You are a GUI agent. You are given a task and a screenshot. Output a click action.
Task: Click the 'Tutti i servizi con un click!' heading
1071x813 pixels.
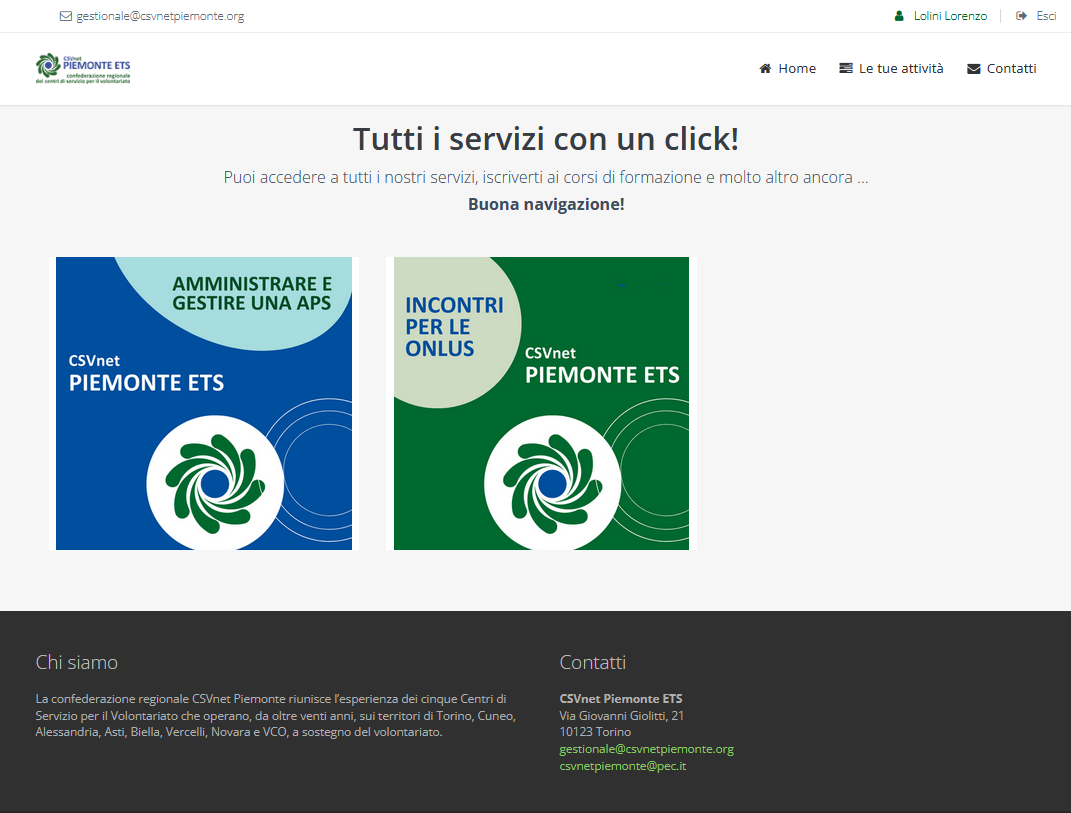click(x=546, y=139)
